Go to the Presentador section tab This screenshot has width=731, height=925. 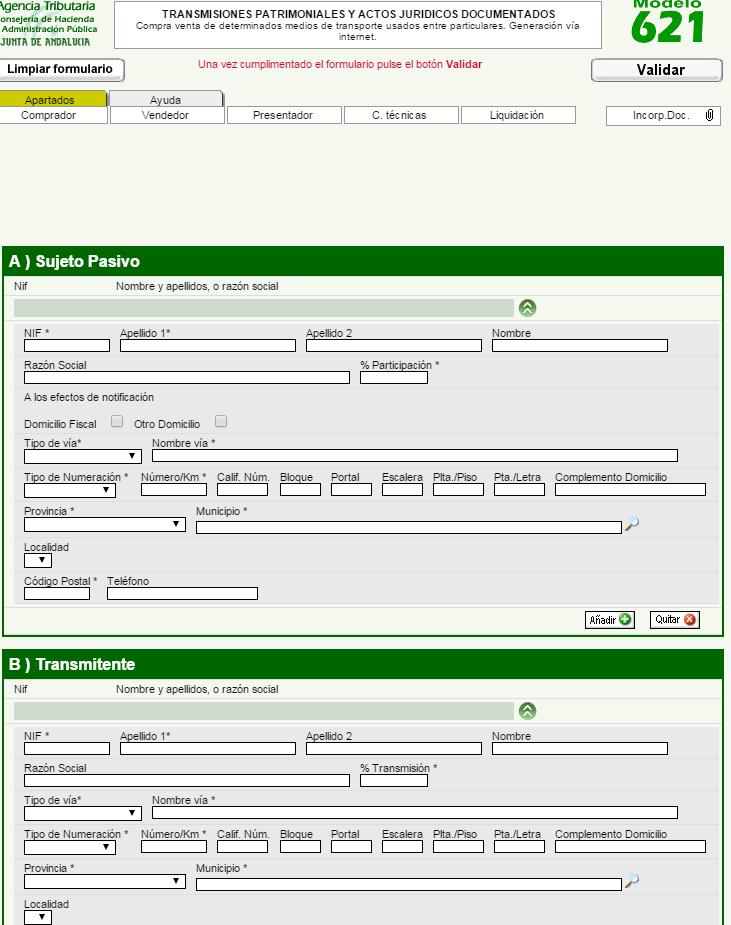click(x=284, y=115)
